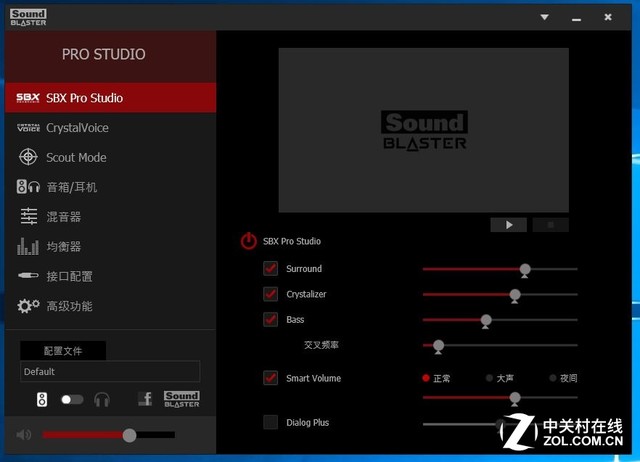Open the Facebook link icon
Image resolution: width=640 pixels, height=462 pixels.
(145, 399)
